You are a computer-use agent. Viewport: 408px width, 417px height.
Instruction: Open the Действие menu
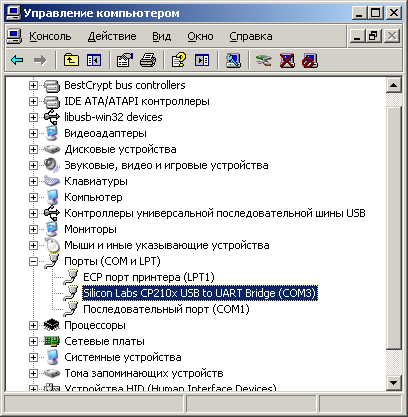[112, 36]
